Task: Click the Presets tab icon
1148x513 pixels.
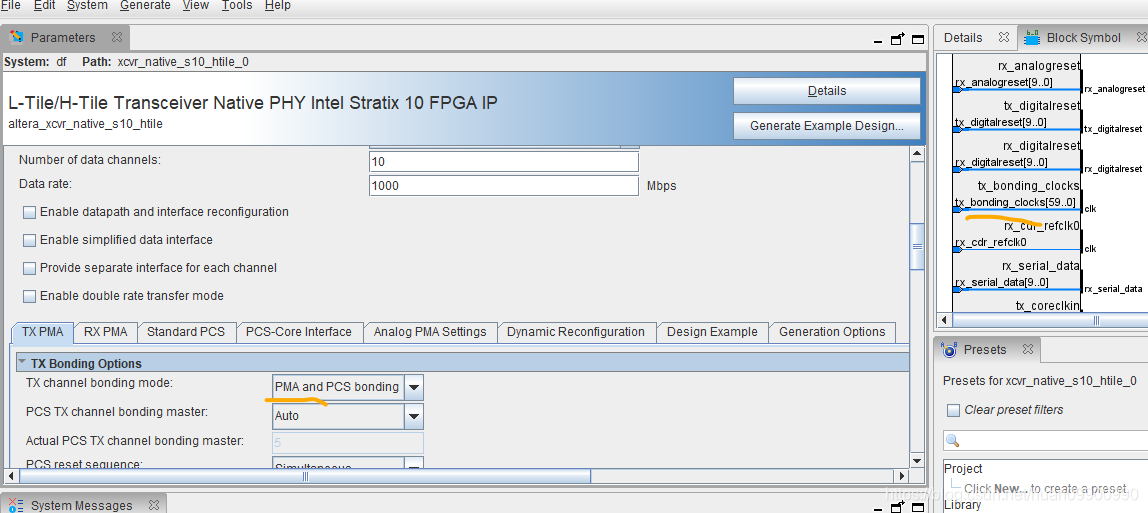Action: click(x=950, y=350)
